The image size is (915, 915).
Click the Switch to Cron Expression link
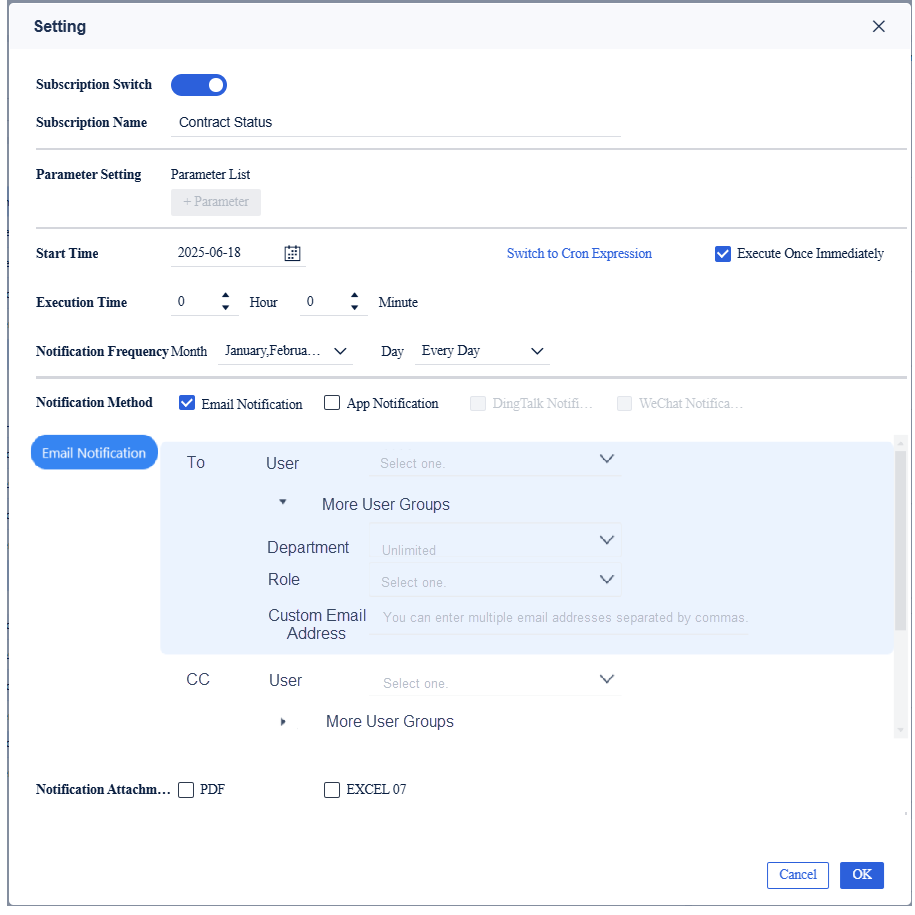point(579,253)
